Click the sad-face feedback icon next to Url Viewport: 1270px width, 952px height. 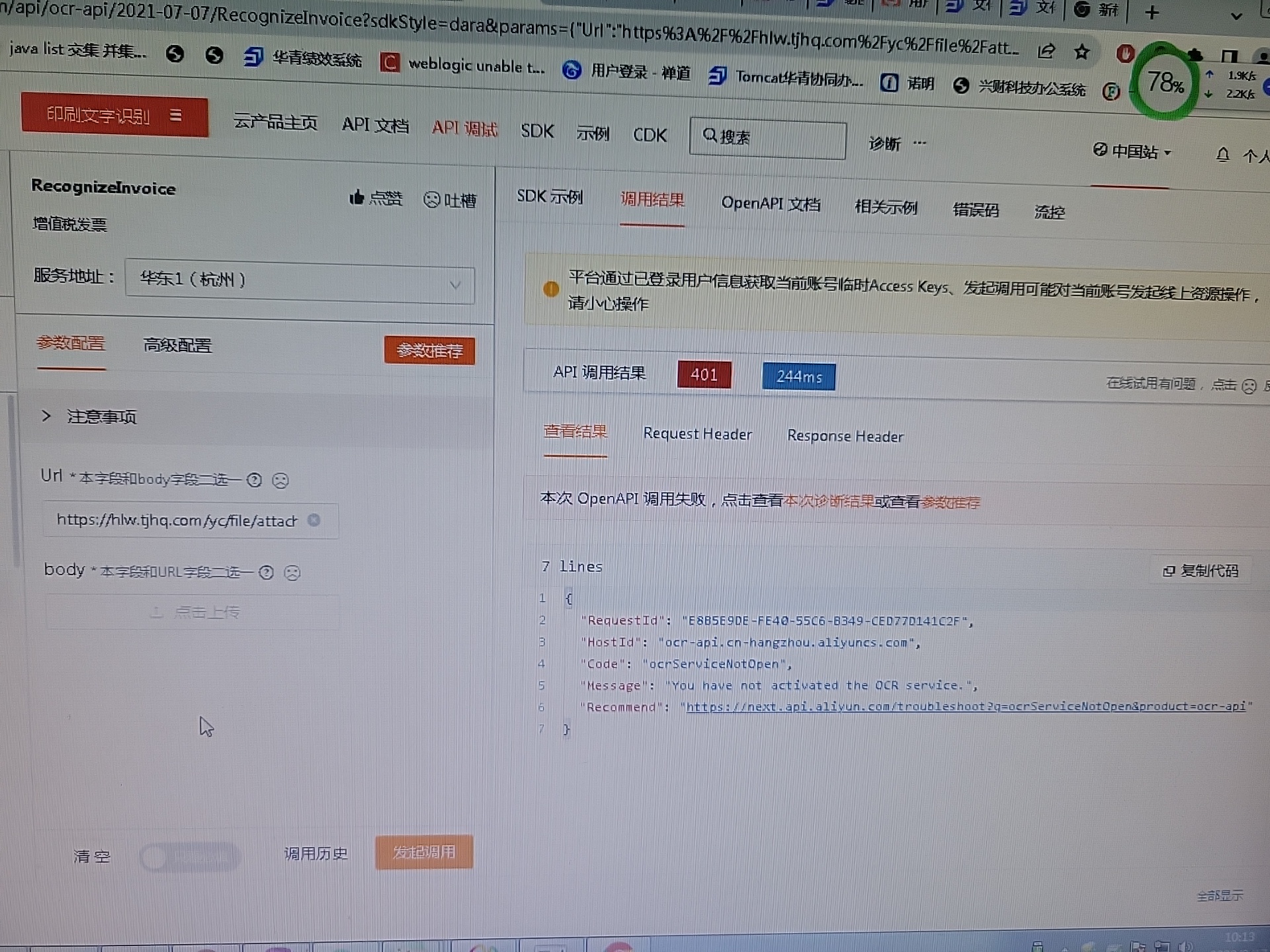[280, 481]
